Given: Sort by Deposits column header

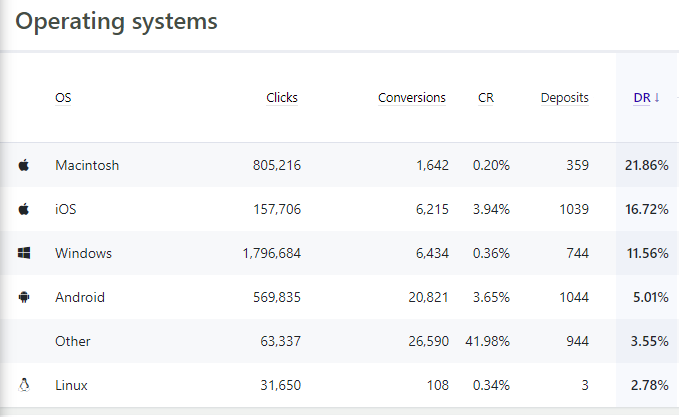Looking at the screenshot, I should coord(564,98).
